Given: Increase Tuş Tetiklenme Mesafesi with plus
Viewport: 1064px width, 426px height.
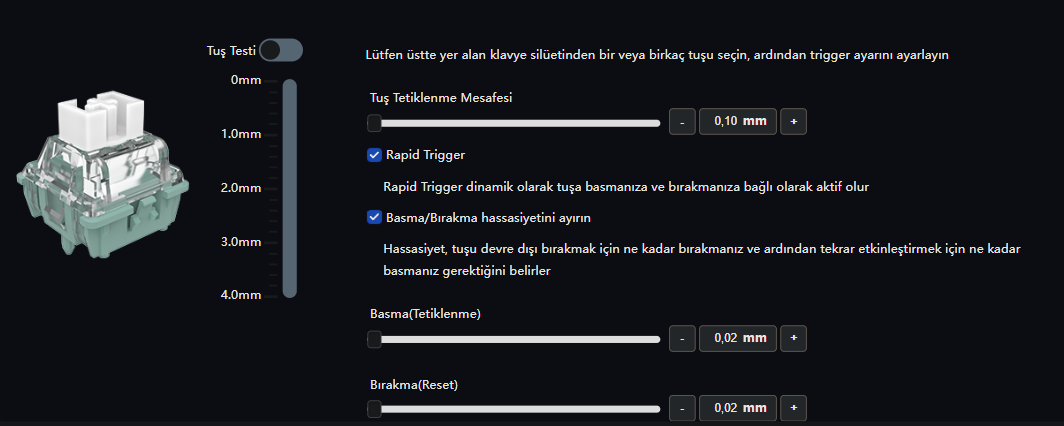Looking at the screenshot, I should [793, 122].
